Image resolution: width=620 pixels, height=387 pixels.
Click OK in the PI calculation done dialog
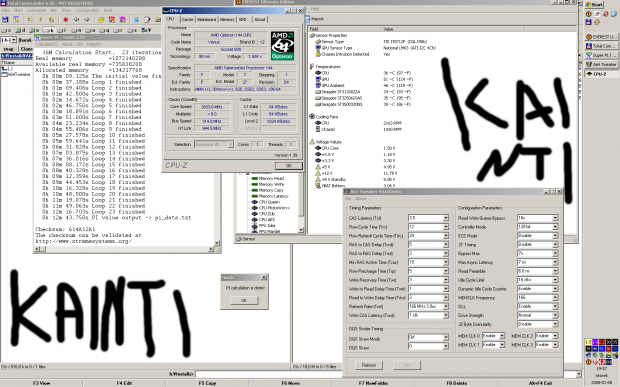point(244,300)
